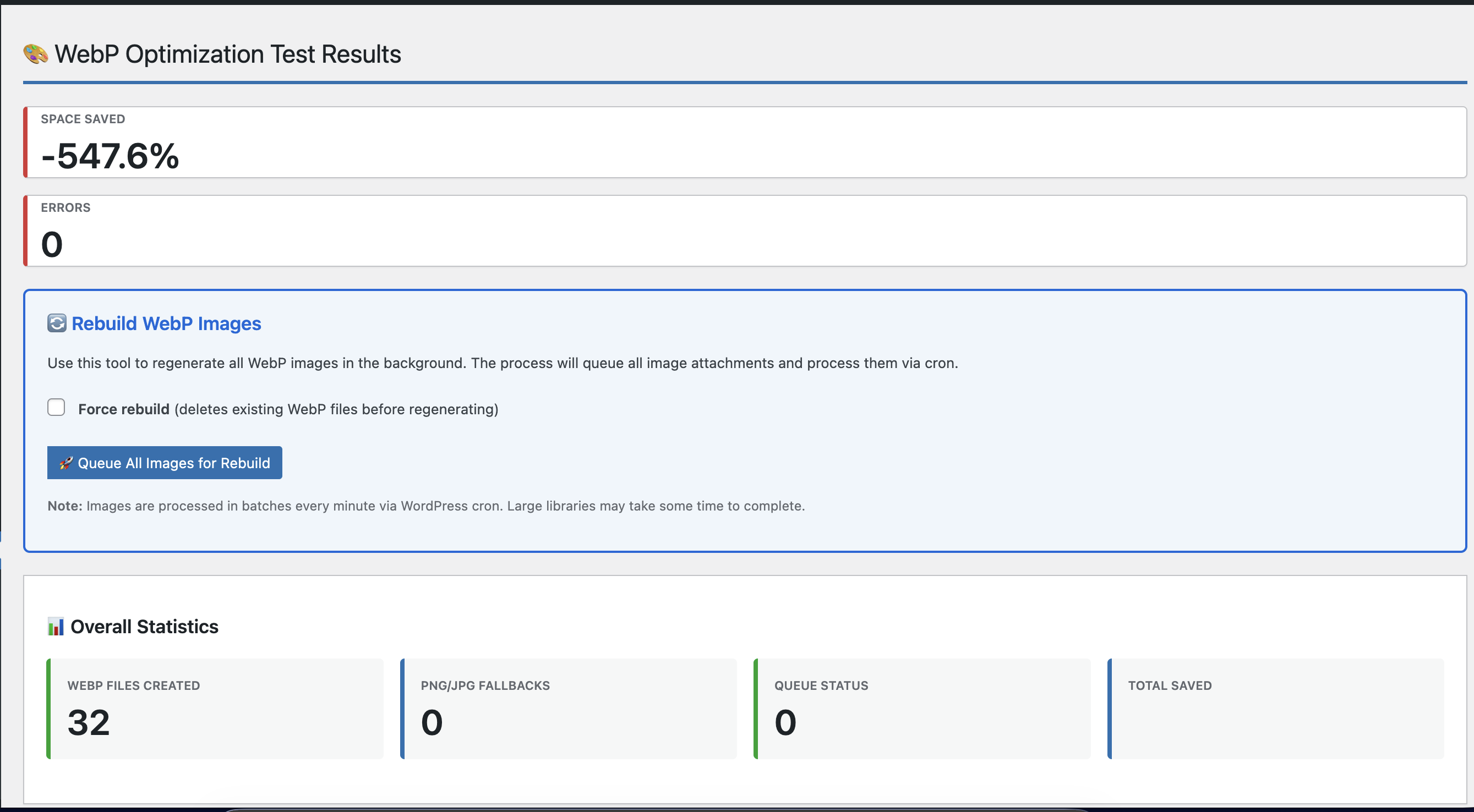The image size is (1474, 812).
Task: Click the TOTAL SAVED label
Action: [x=1170, y=685]
